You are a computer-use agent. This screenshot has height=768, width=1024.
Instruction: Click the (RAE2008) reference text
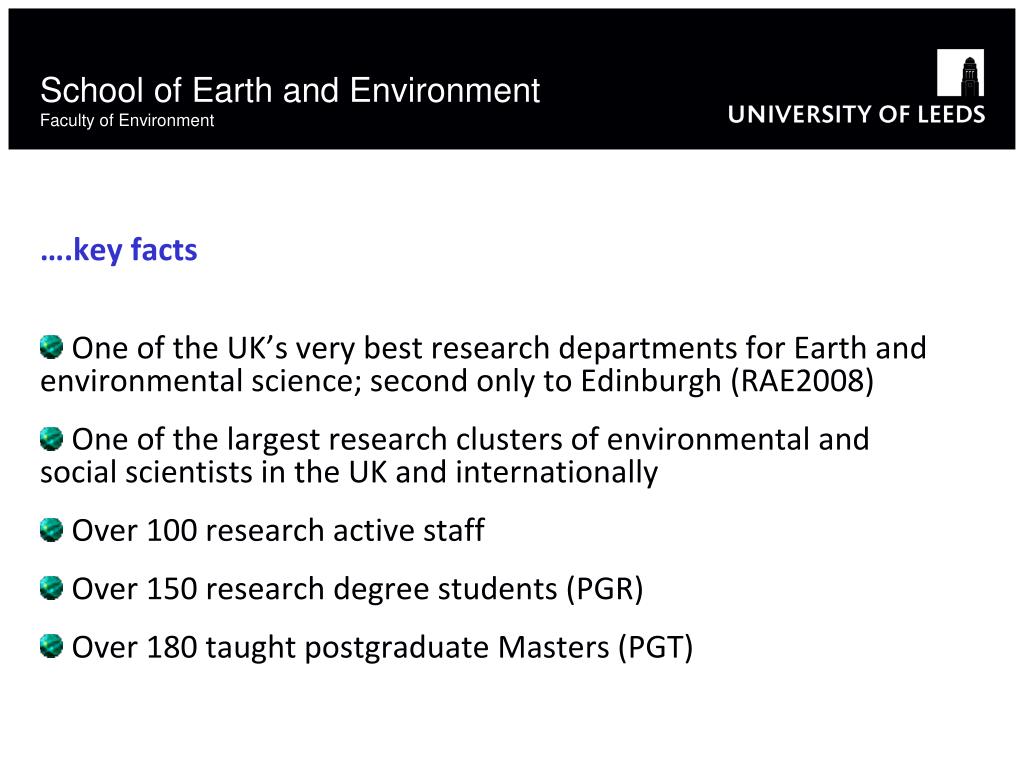click(x=802, y=381)
